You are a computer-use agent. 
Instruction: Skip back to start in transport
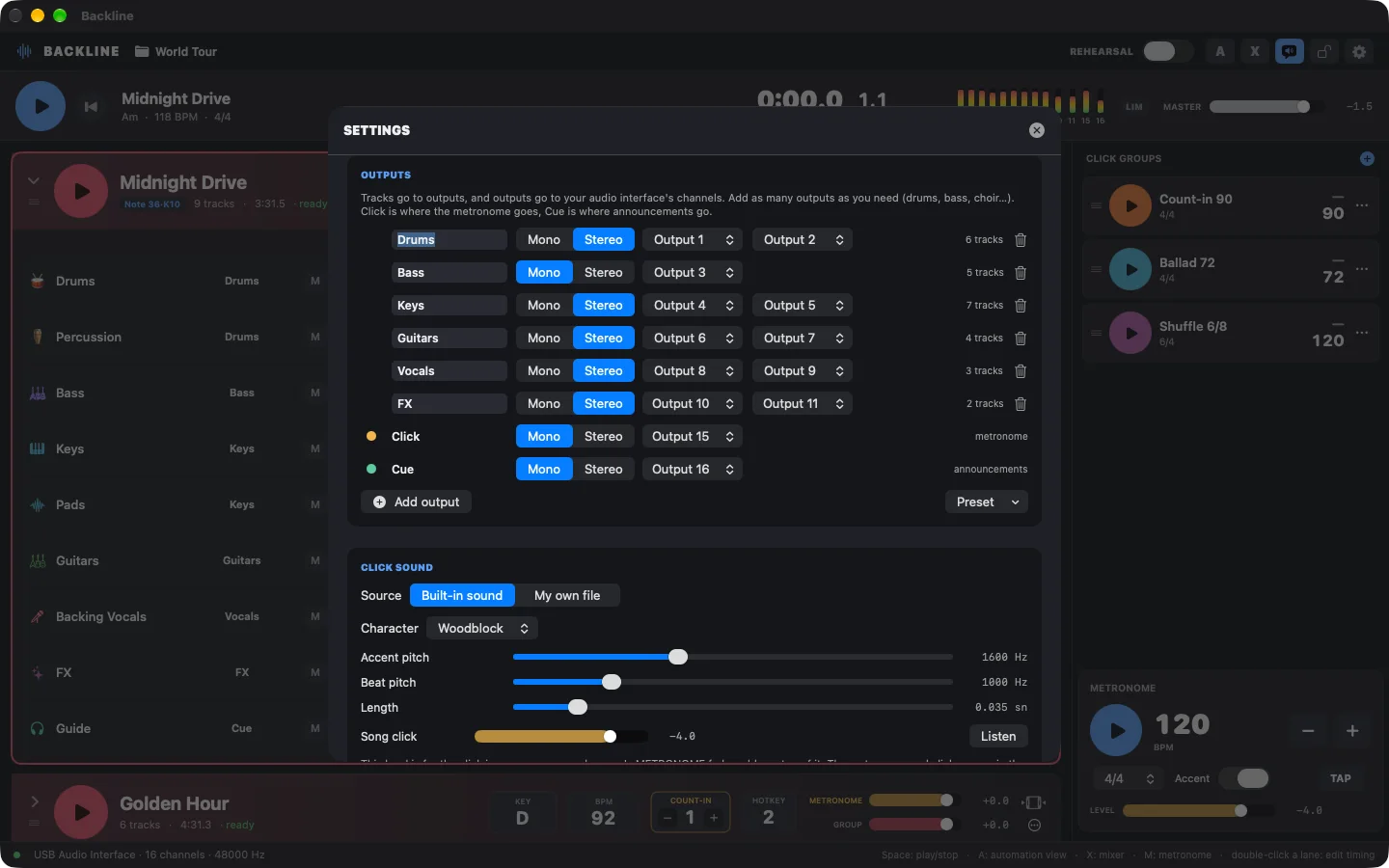point(91,107)
